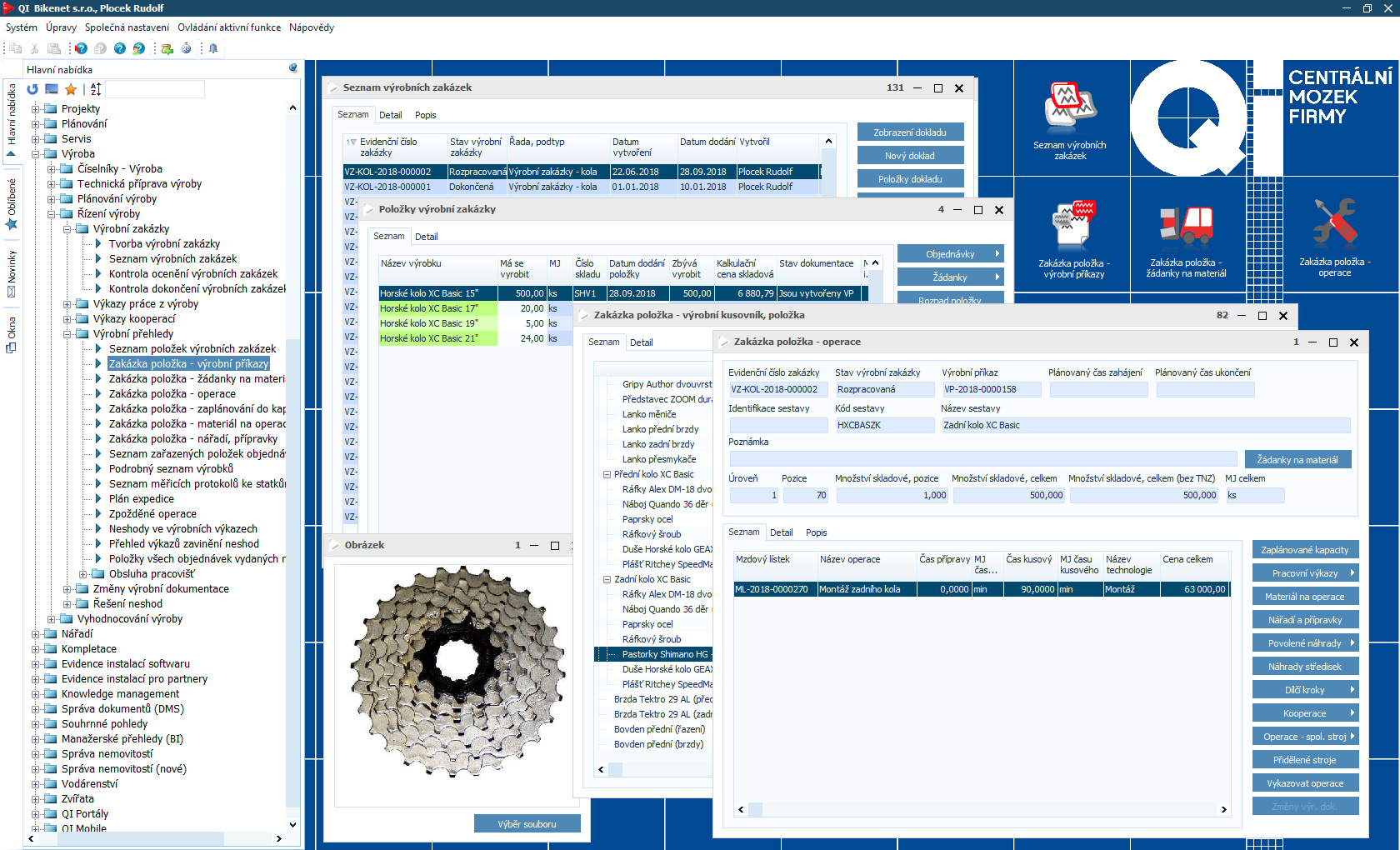Open 'Seznam výrobních zakázek' desktop shortcut icon
Screen dimensions: 1400x850
click(1070, 108)
